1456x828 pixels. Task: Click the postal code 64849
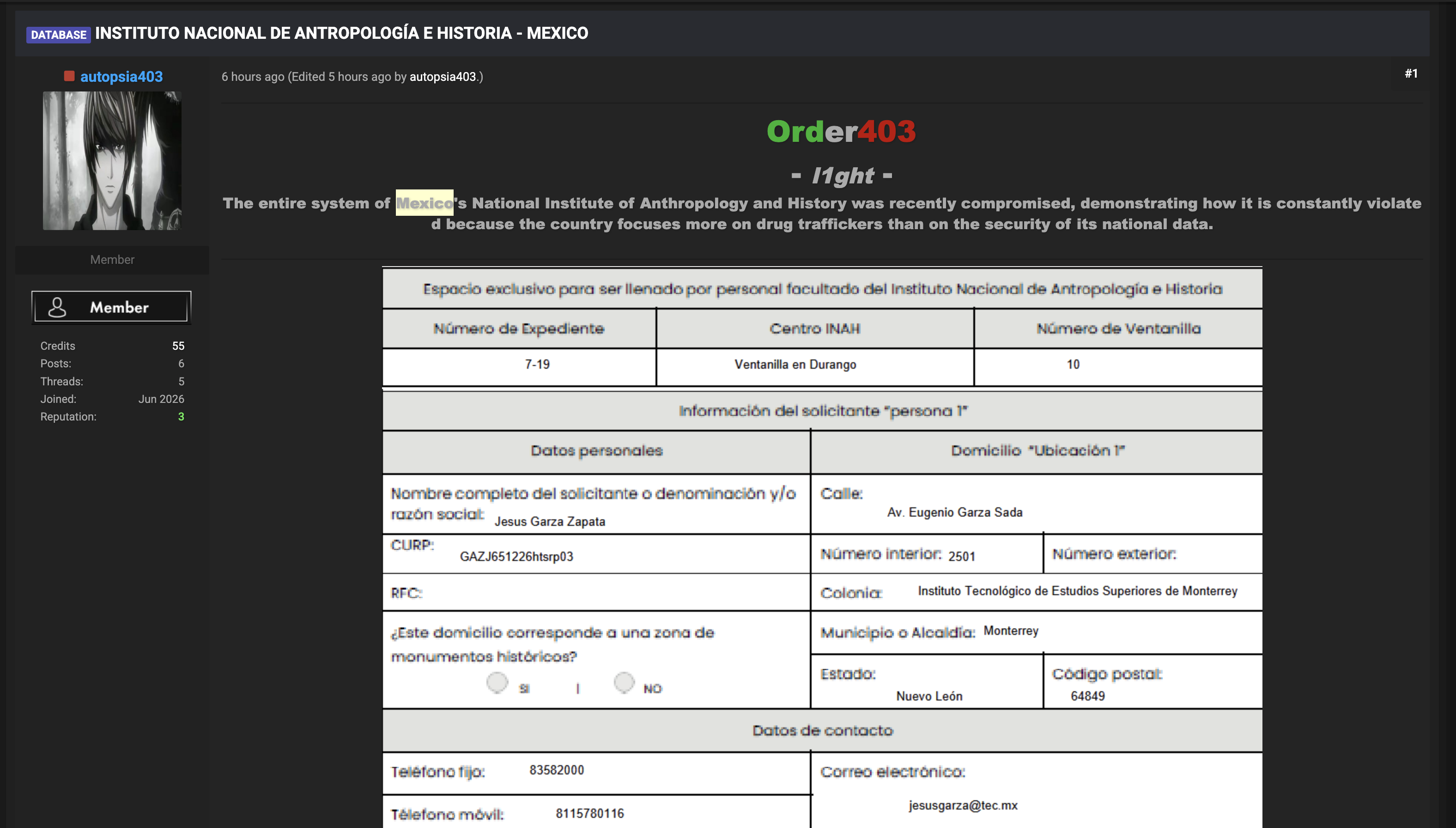coord(1087,696)
